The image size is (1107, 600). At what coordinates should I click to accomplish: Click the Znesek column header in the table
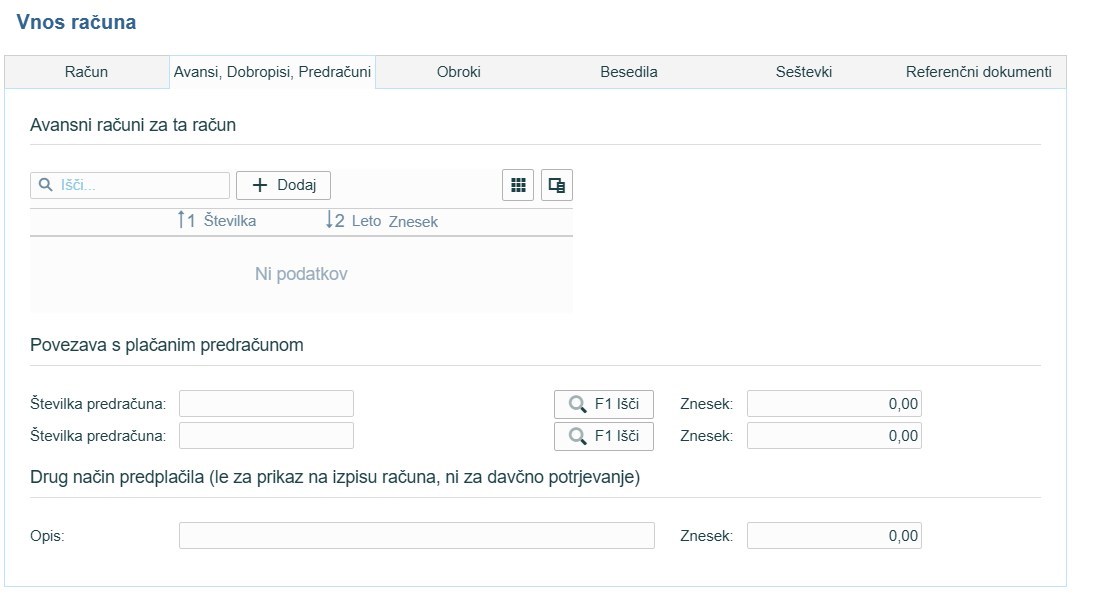click(x=413, y=222)
